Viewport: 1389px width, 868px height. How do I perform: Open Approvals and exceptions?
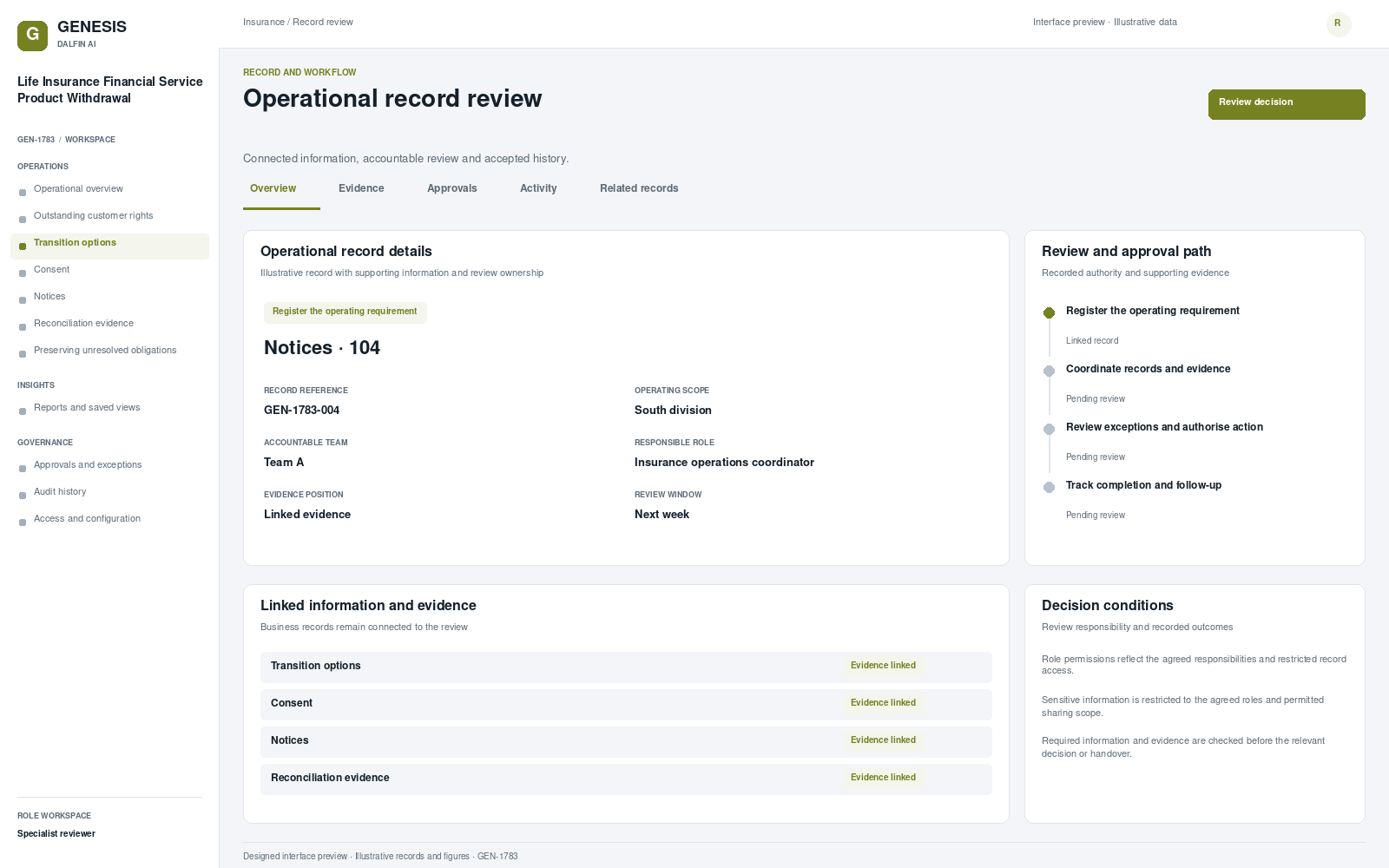point(109,465)
